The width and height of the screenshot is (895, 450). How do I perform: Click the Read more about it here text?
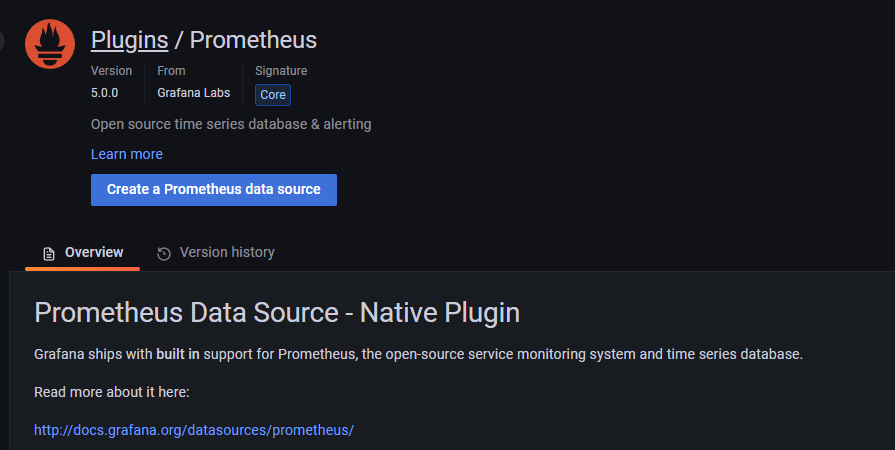coord(111,392)
